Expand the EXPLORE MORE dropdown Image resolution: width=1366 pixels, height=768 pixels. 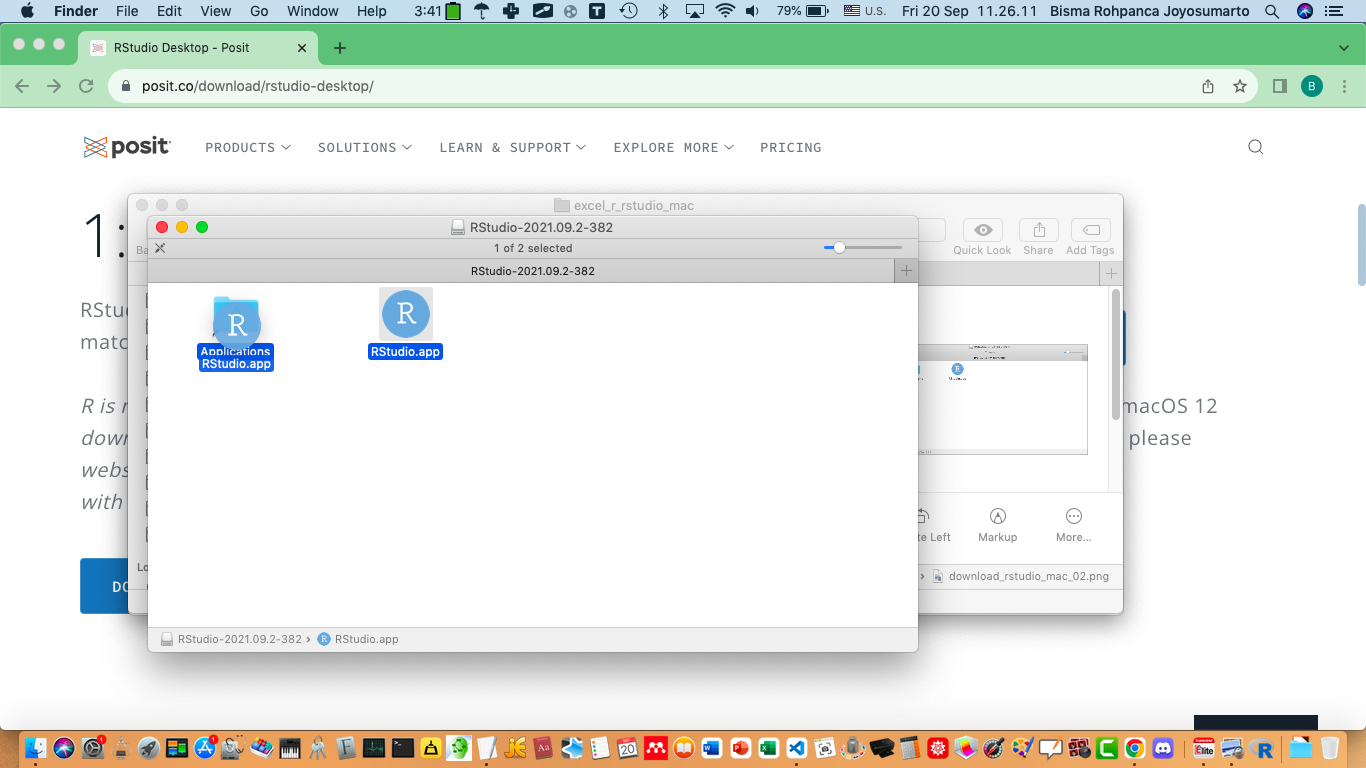click(674, 147)
